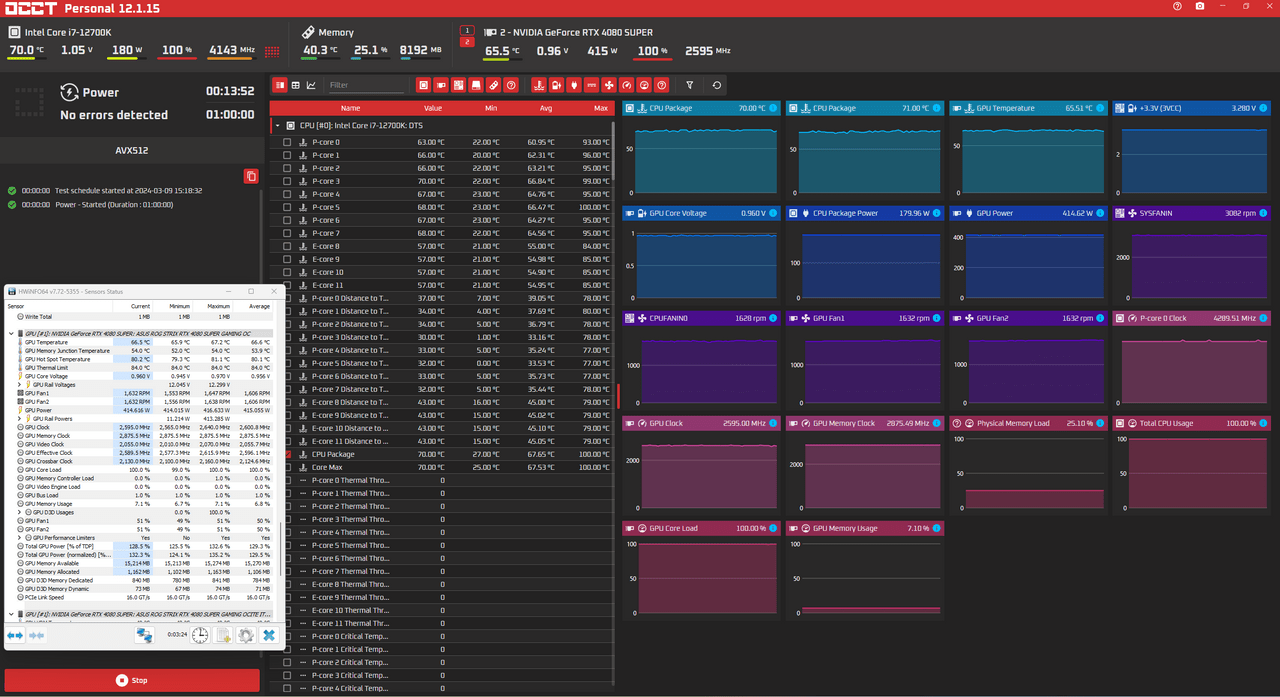
Task: Select GPU number 2 in the header
Action: pos(467,42)
